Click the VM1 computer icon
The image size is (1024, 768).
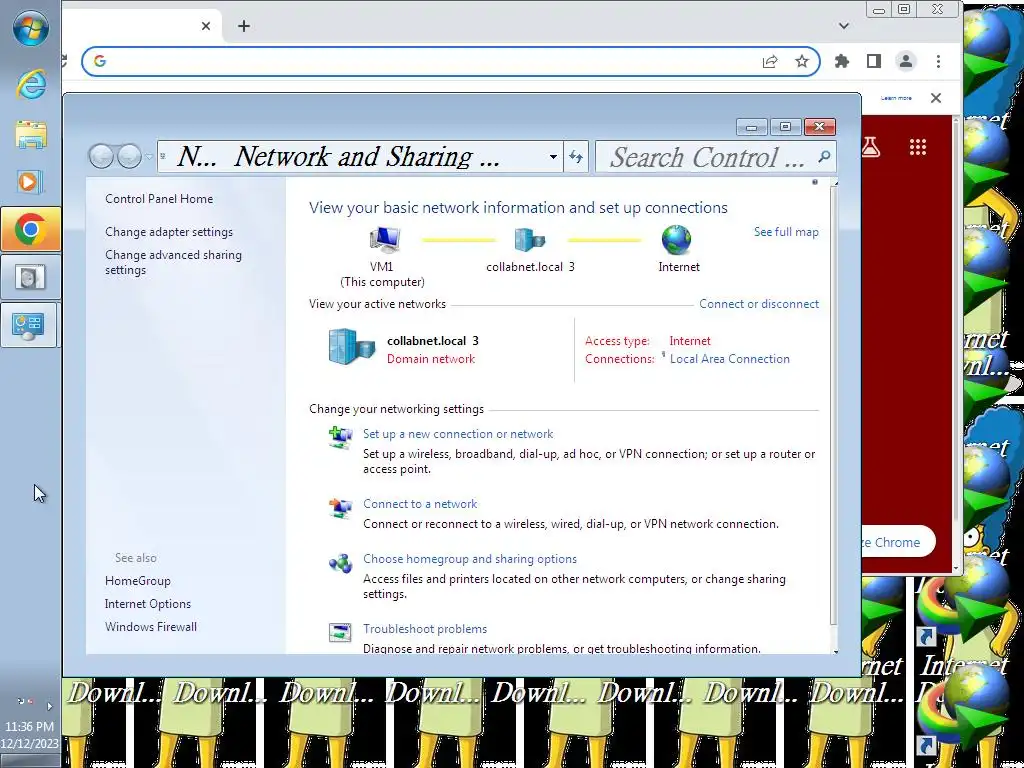tap(384, 240)
